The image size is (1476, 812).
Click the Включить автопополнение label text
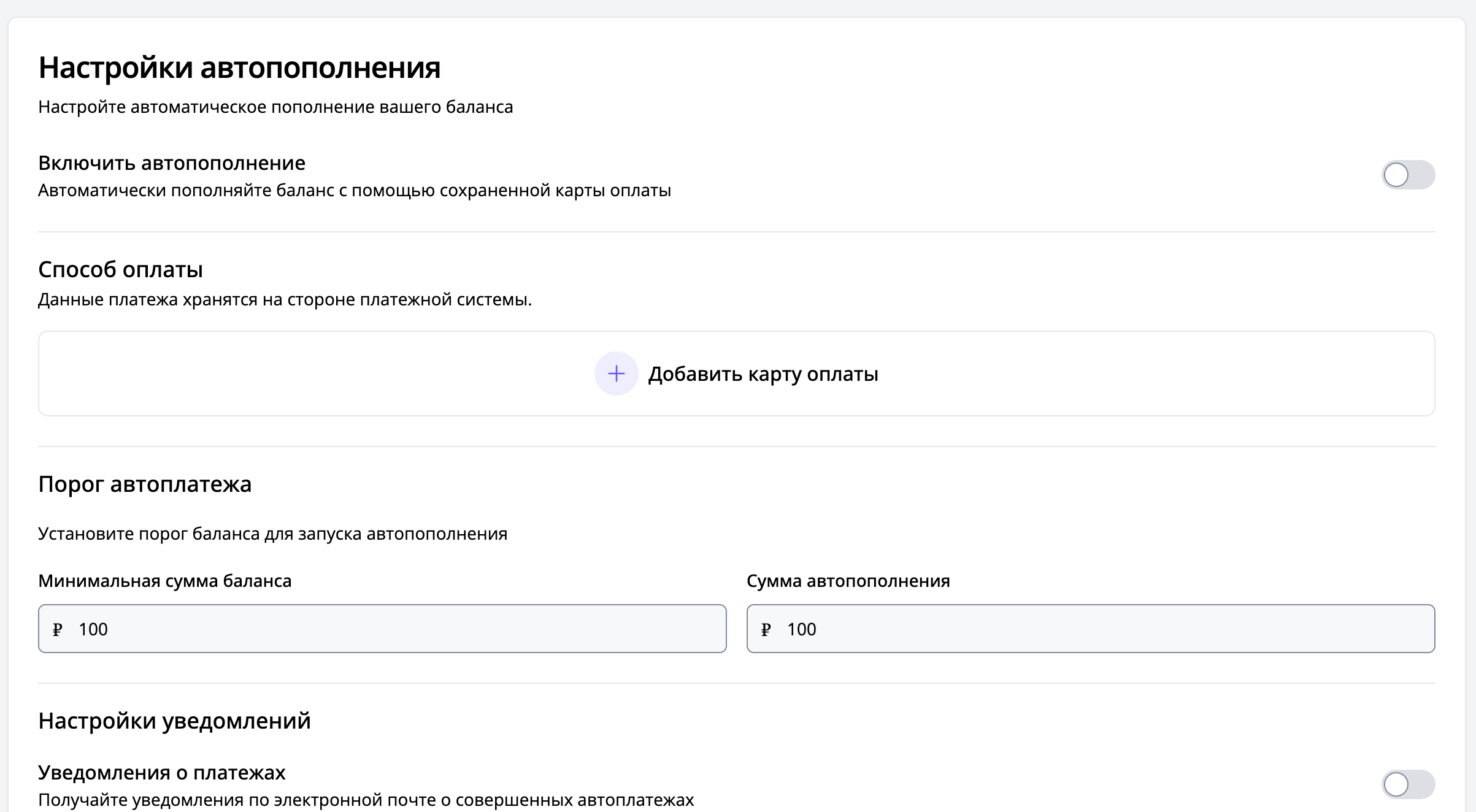(x=172, y=163)
